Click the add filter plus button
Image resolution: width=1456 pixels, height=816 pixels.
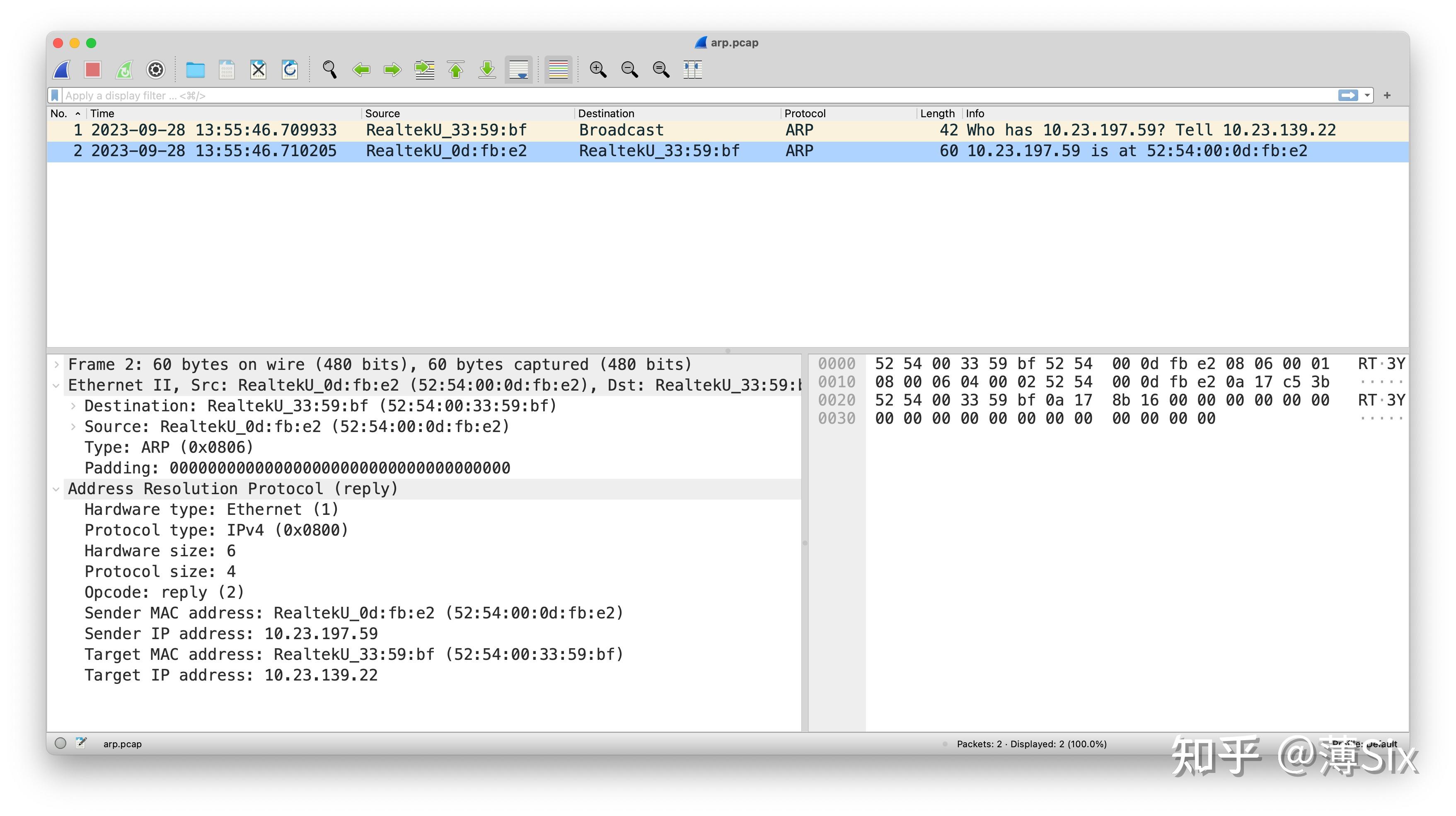point(1387,96)
